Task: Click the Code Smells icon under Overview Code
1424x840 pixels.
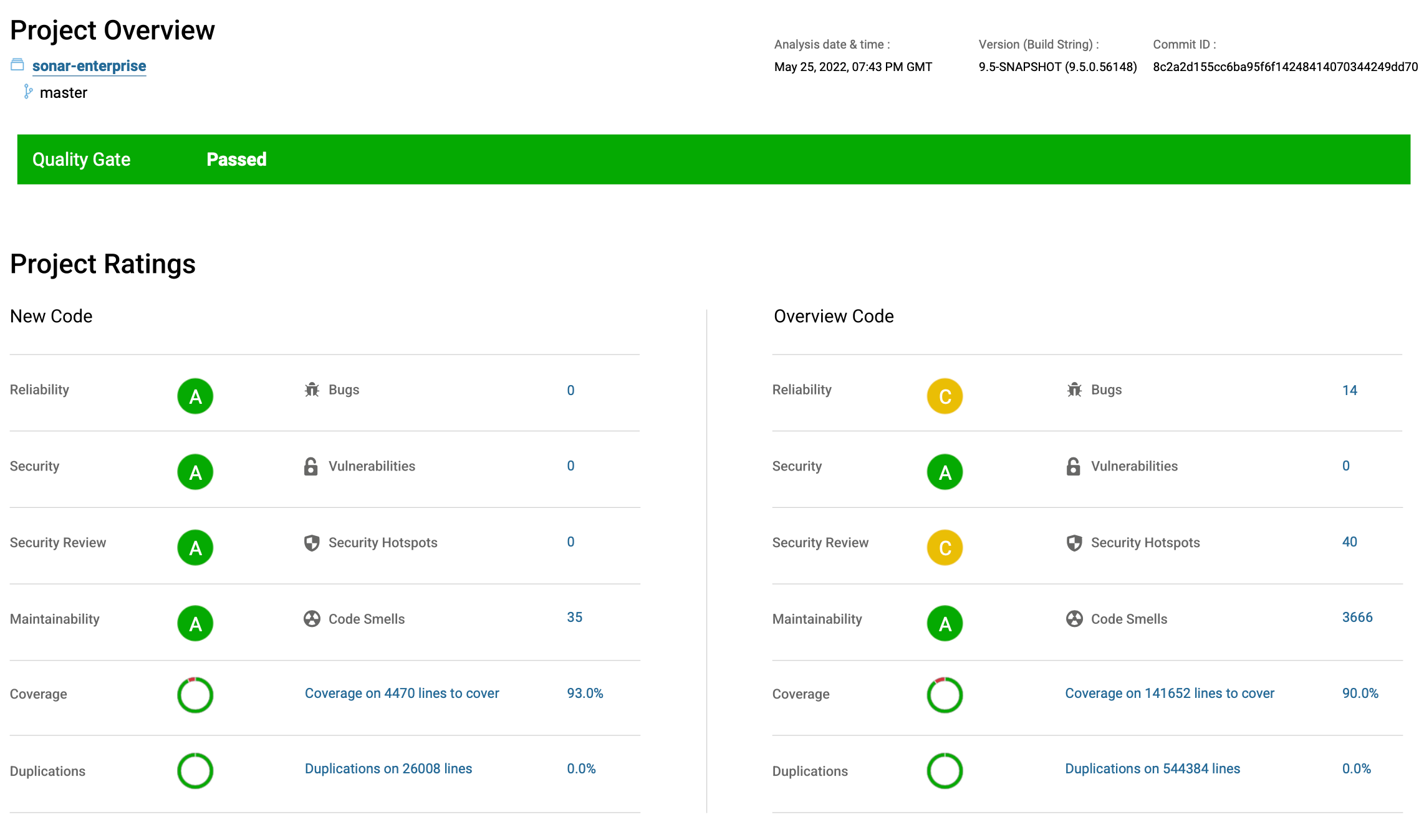Action: point(1074,619)
